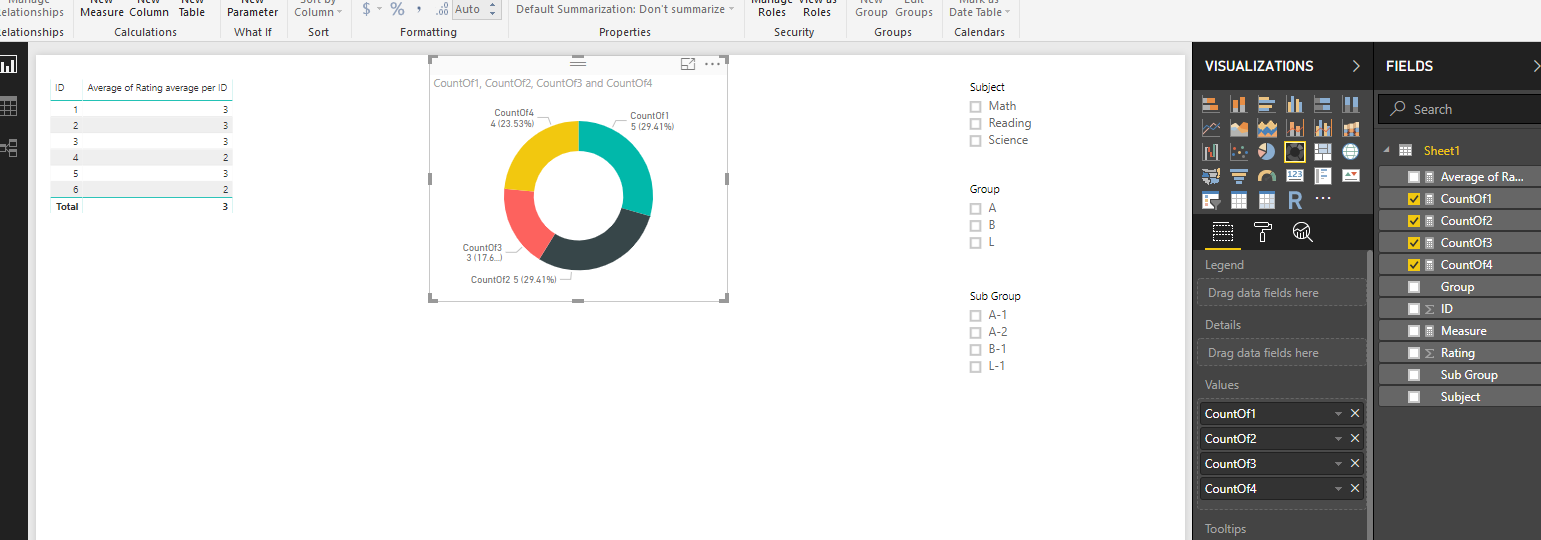Open Focus mode on the donut chart

pos(688,64)
